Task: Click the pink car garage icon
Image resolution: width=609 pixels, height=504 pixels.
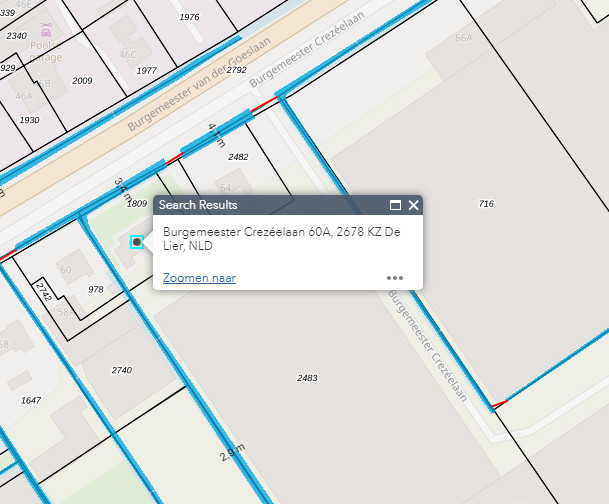Action: tap(46, 36)
